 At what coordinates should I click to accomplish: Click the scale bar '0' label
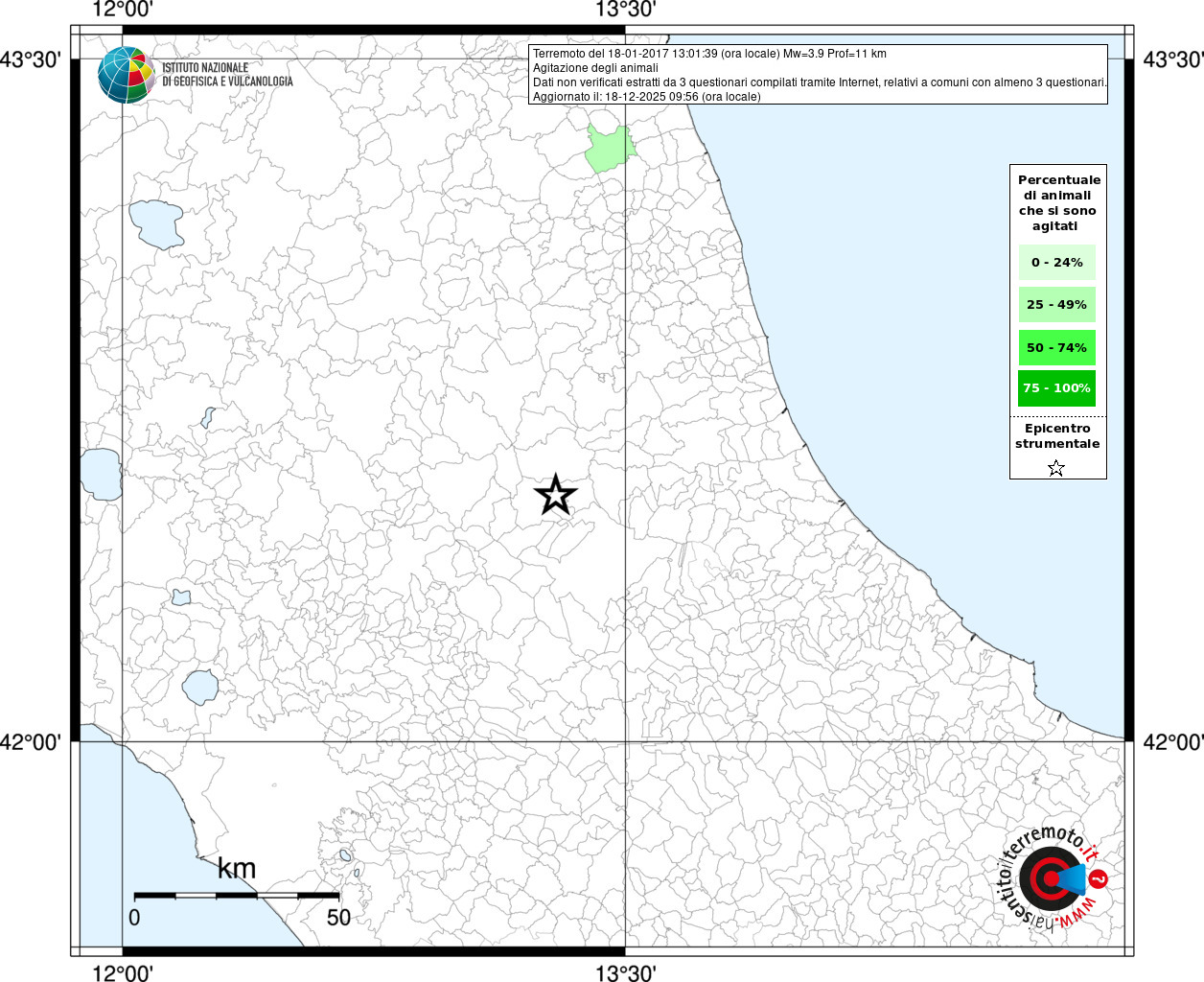(x=134, y=917)
